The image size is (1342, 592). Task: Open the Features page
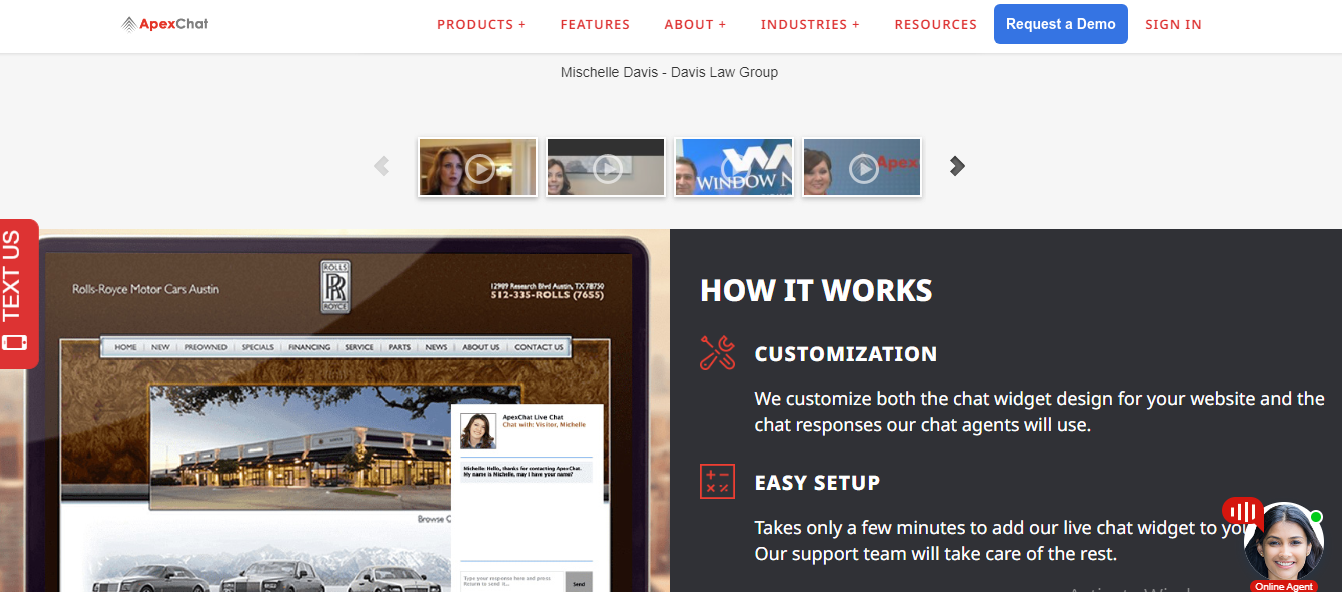tap(595, 24)
